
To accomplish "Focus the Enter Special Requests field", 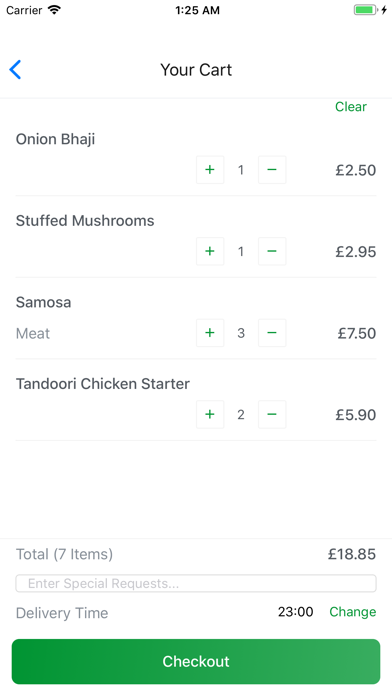I will 196,583.
